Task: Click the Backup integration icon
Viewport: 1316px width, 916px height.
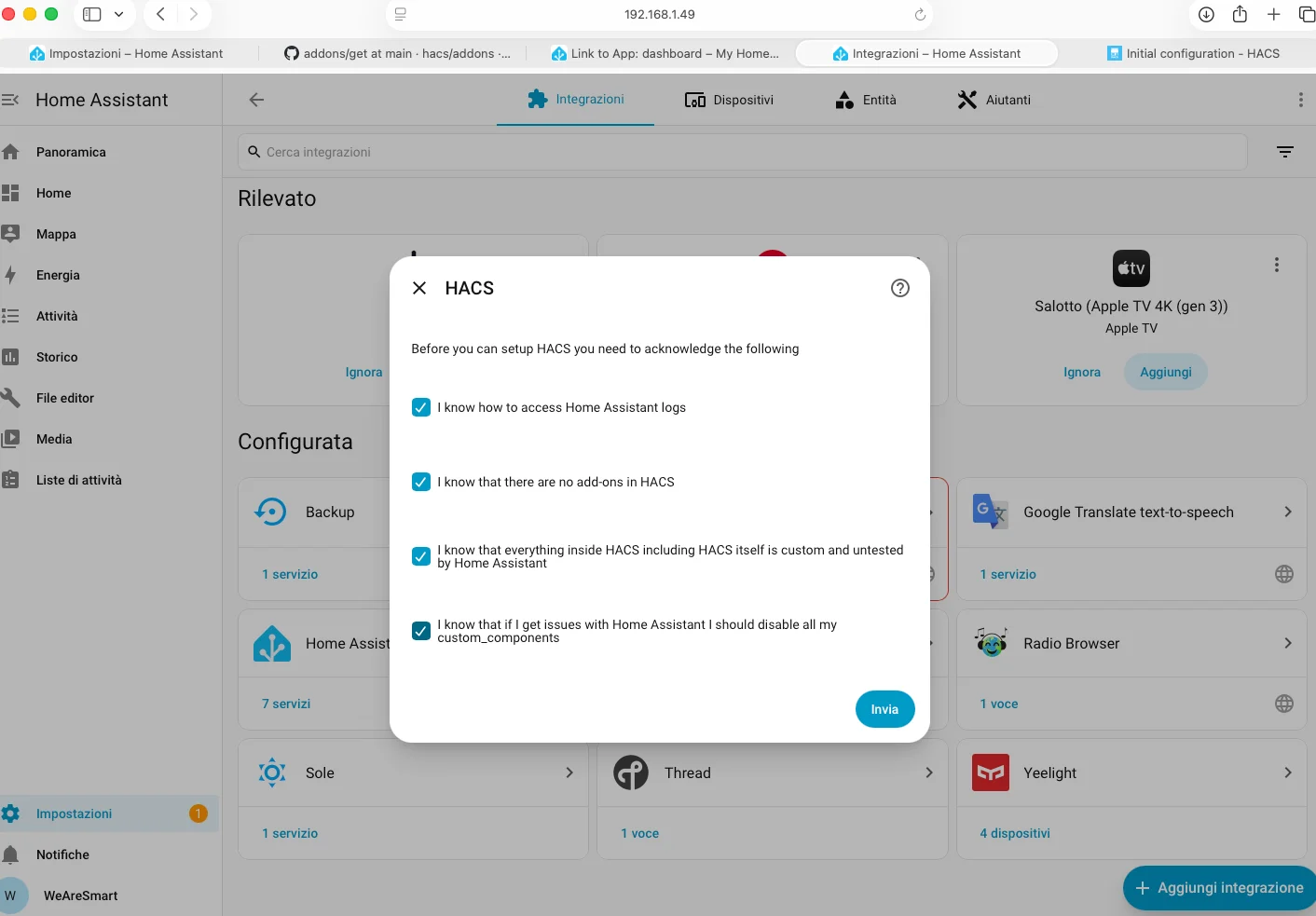Action: (271, 512)
